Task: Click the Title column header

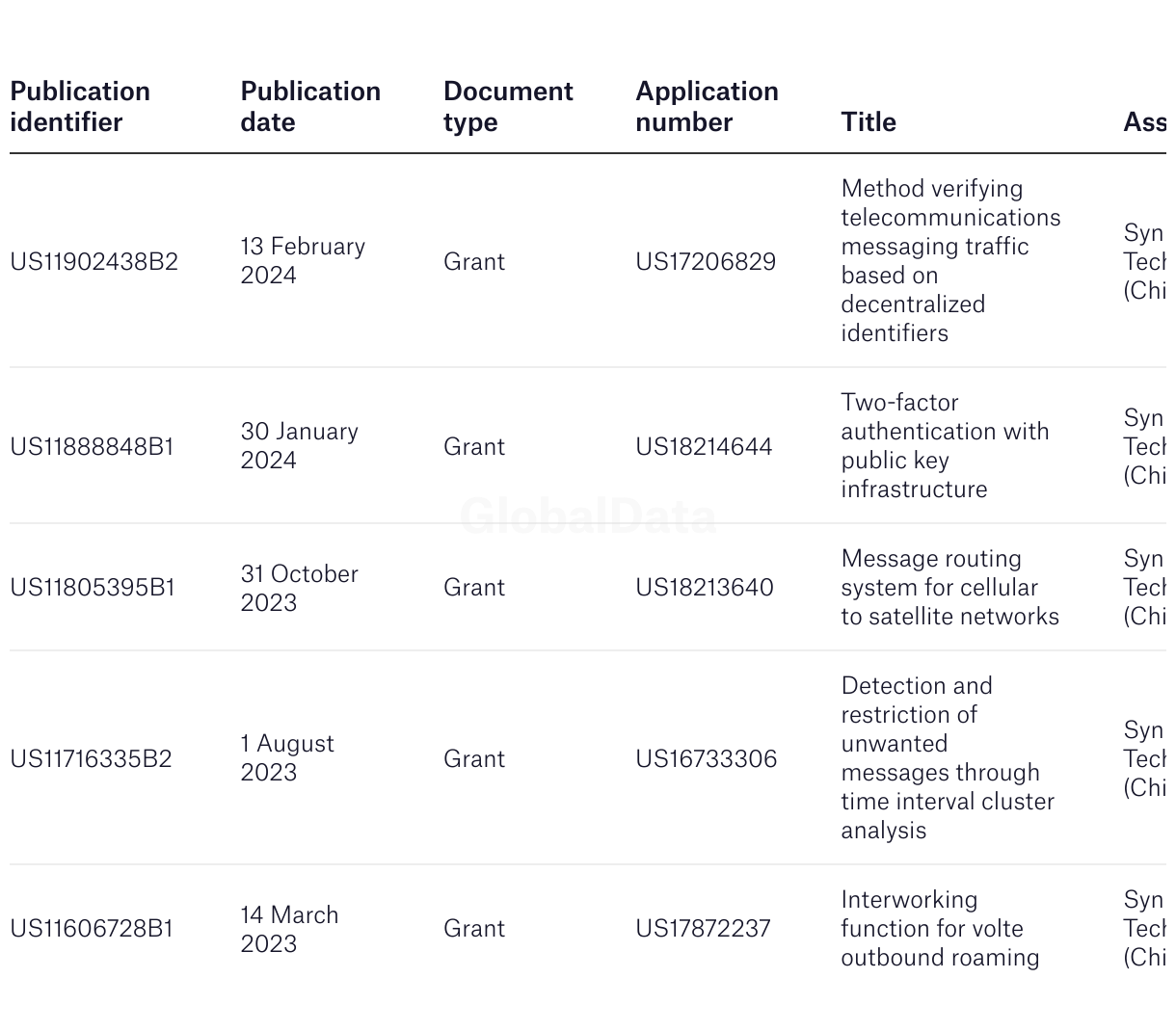Action: [869, 122]
